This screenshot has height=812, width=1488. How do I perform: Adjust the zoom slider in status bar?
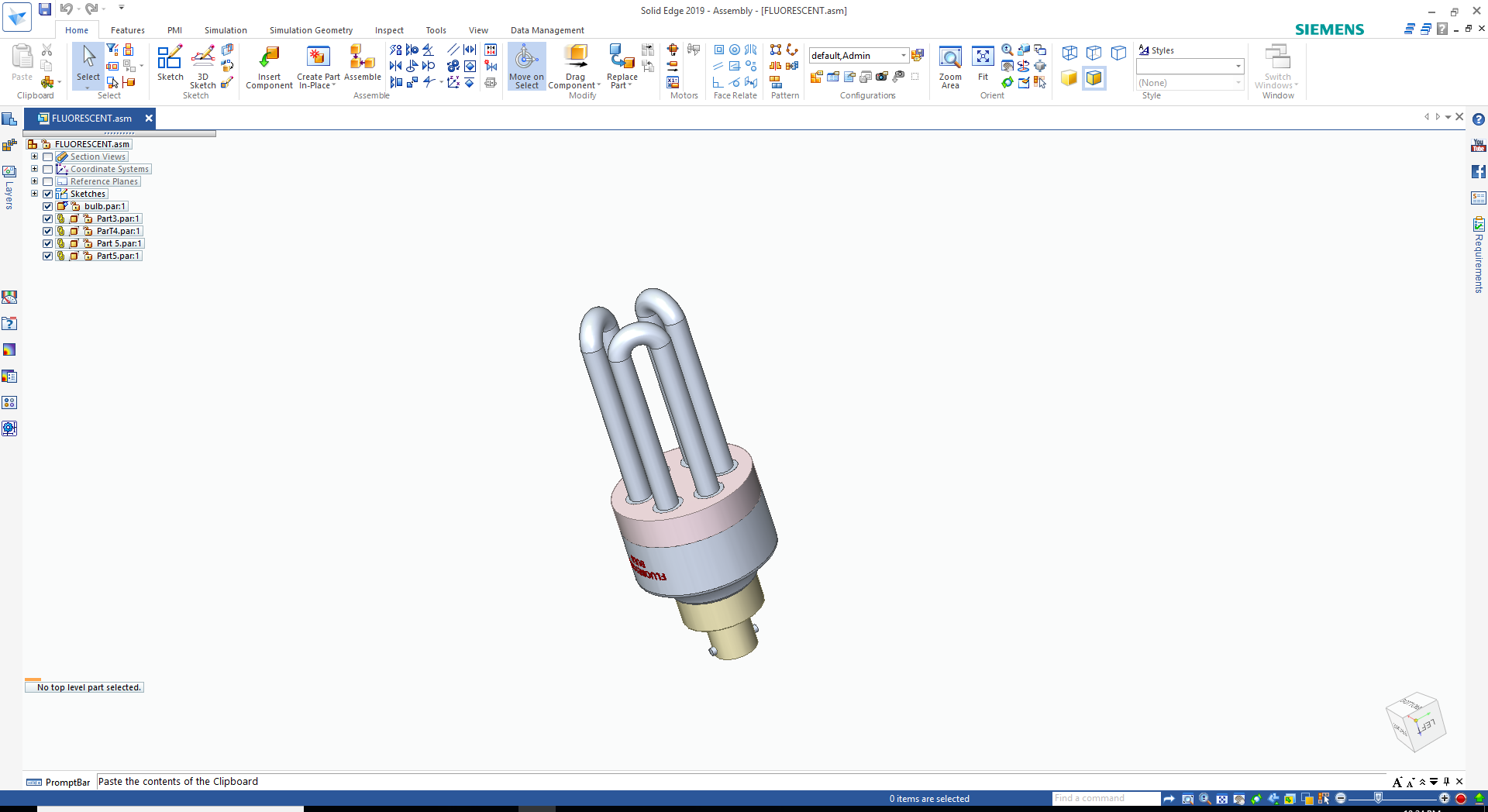(x=1378, y=798)
